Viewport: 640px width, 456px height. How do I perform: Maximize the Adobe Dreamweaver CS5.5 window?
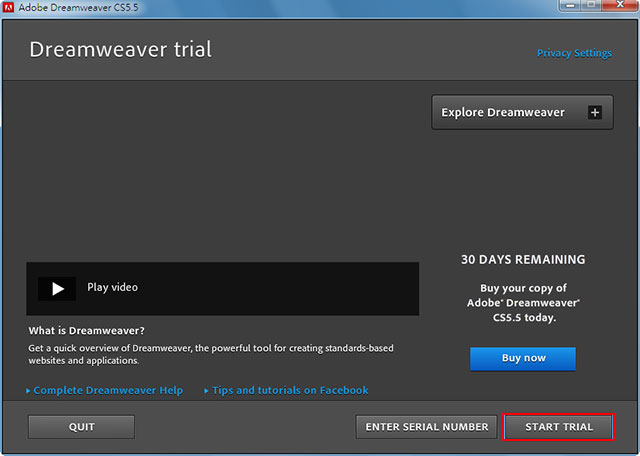tap(591, 5)
